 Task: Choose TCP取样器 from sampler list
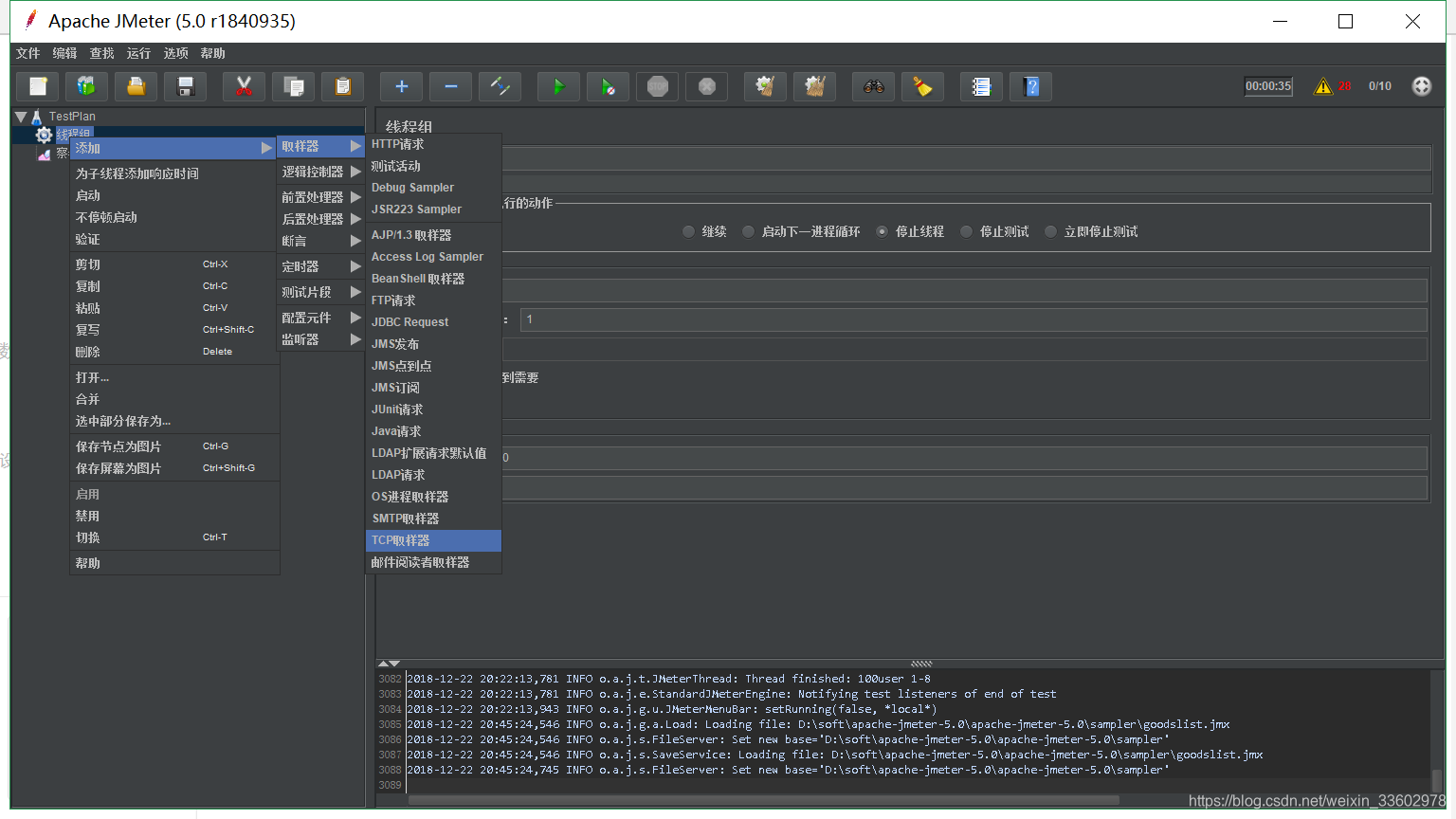point(433,540)
